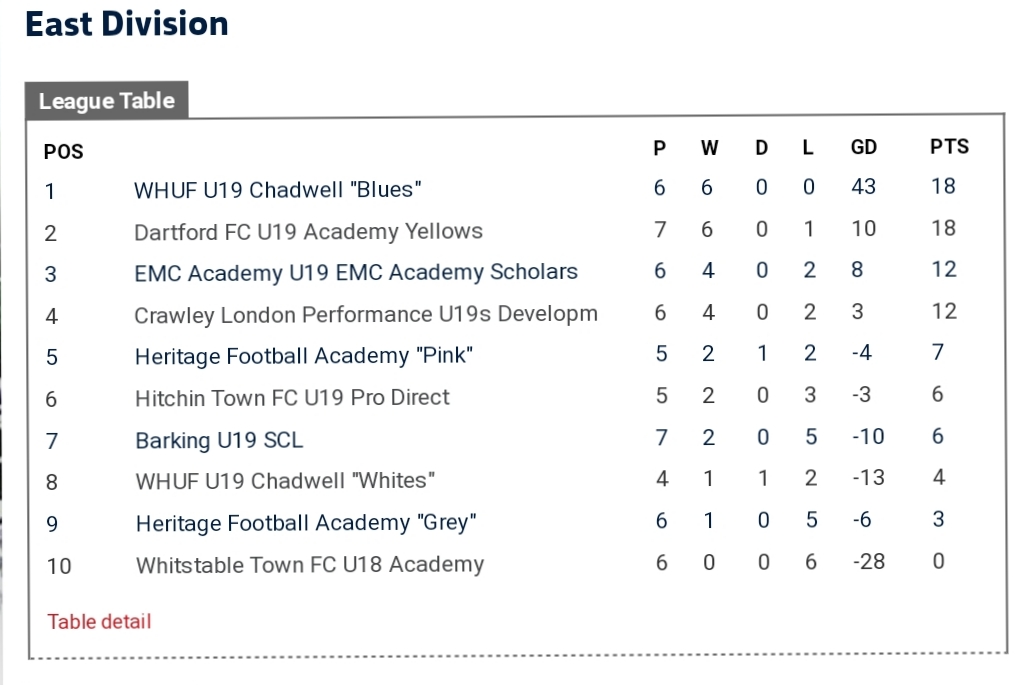The image size is (1027, 685).
Task: Open the Barking U19 SCL team
Action: point(219,440)
